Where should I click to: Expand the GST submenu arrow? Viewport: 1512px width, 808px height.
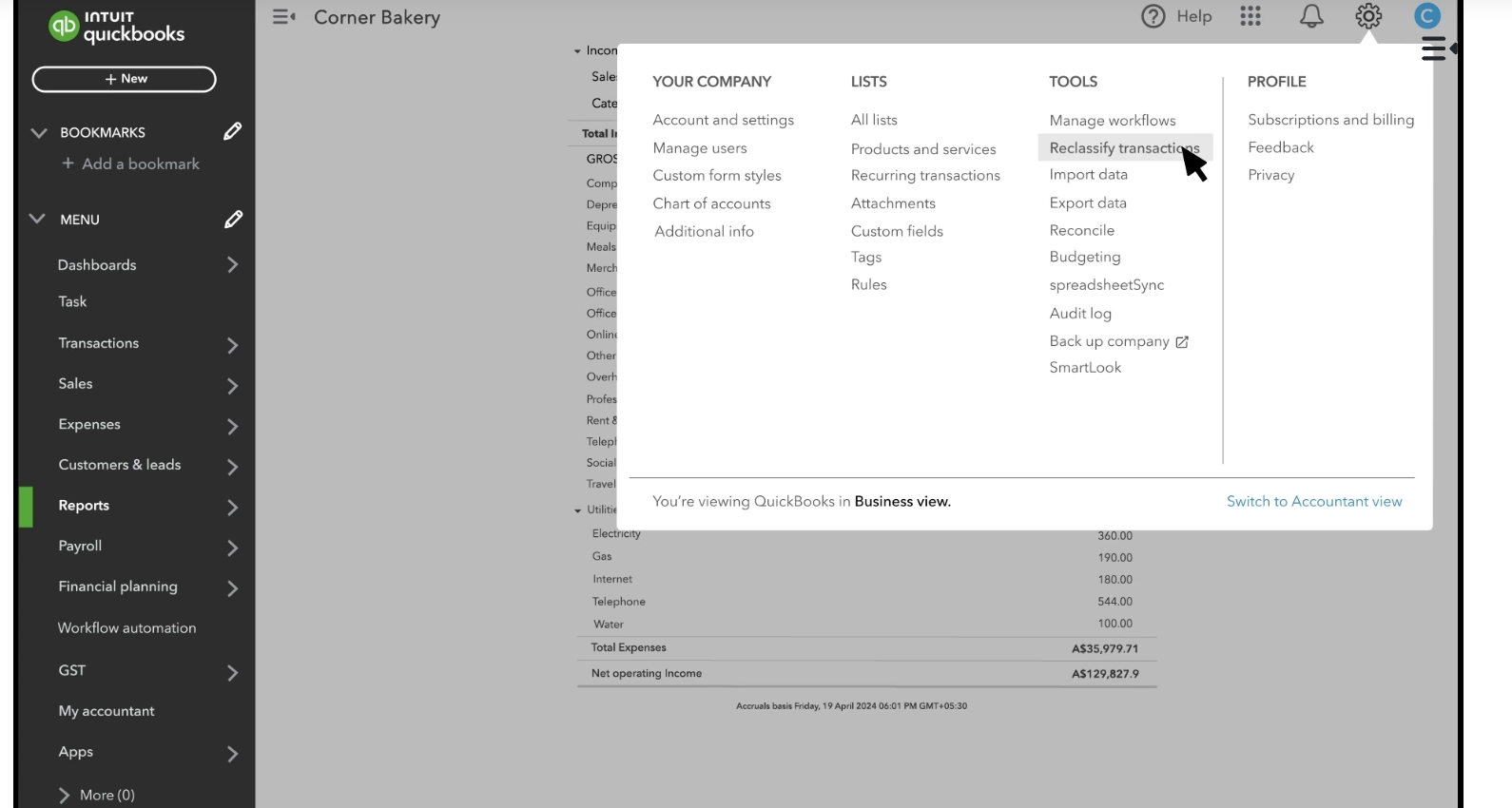(232, 673)
